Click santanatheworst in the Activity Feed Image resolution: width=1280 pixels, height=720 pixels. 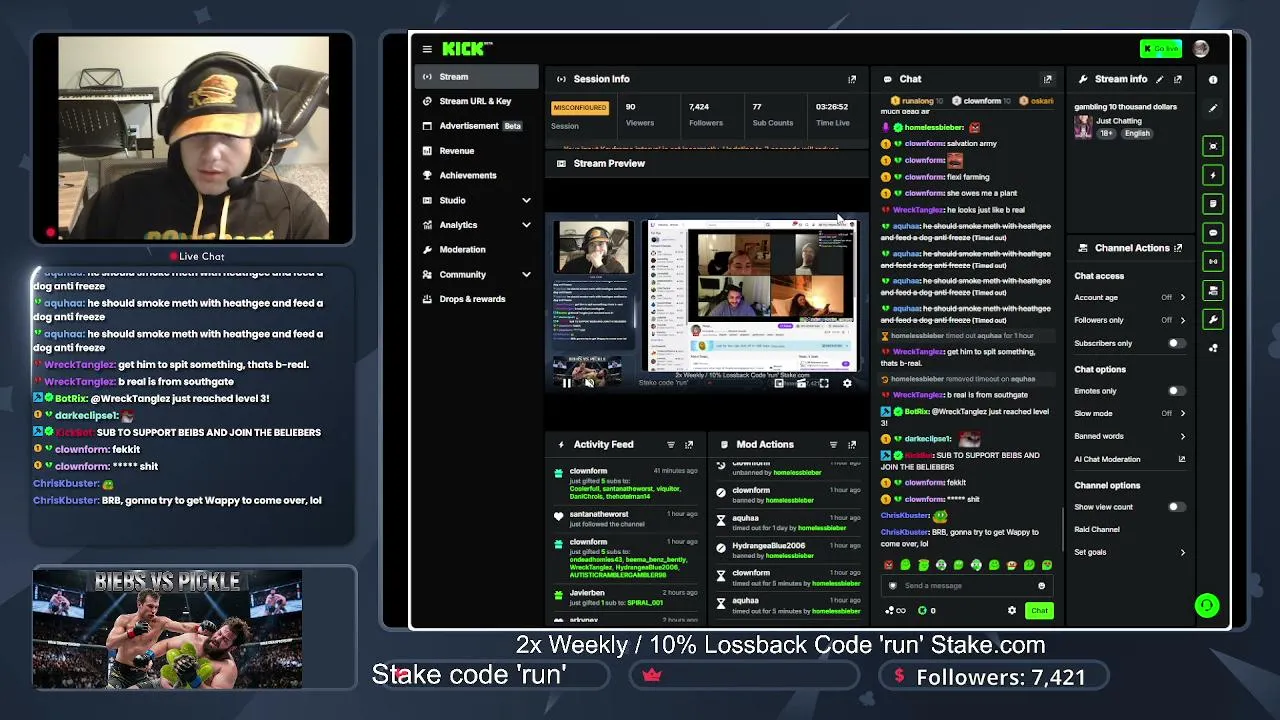click(599, 515)
